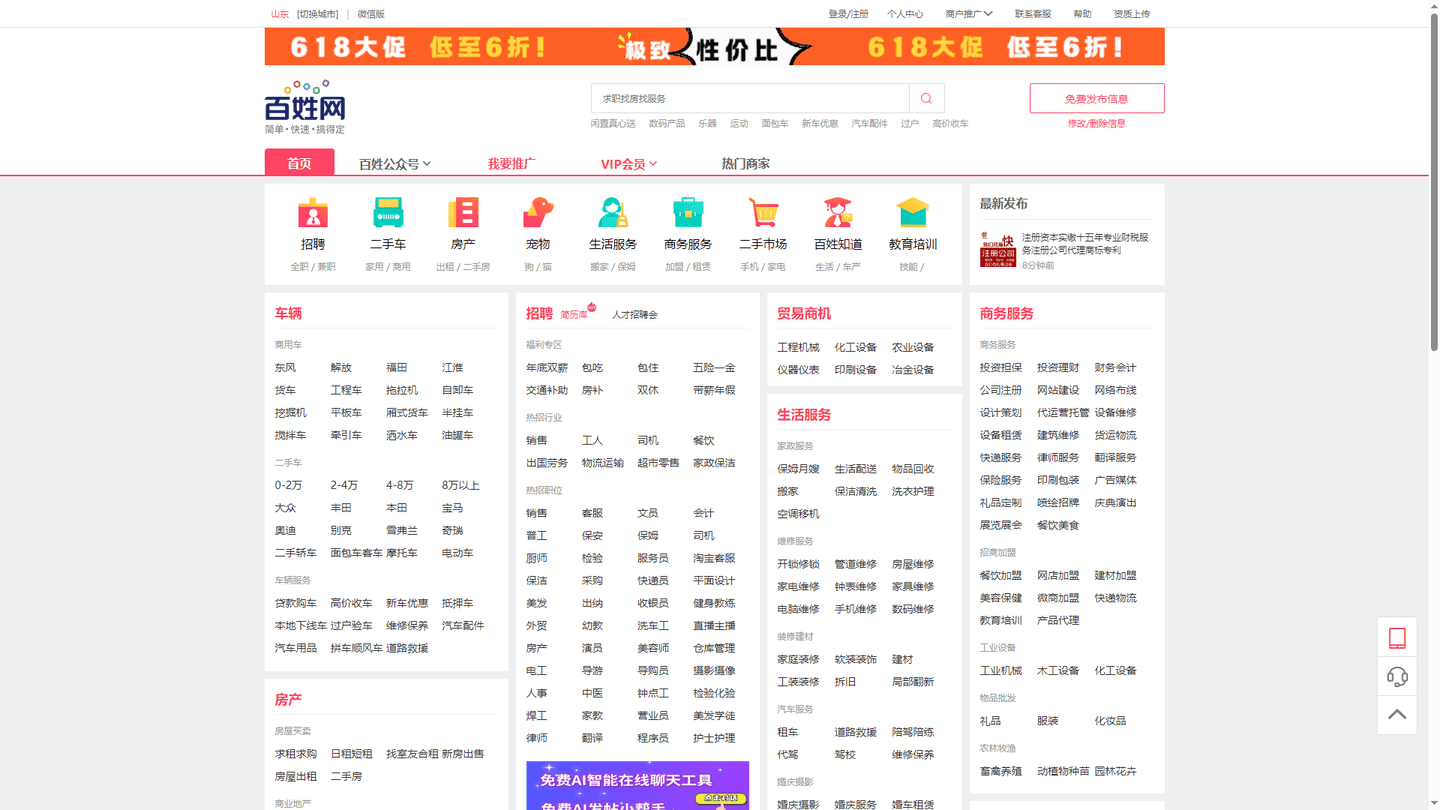Click the 百姓网 logo
The width and height of the screenshot is (1440, 810).
pyautogui.click(x=306, y=107)
